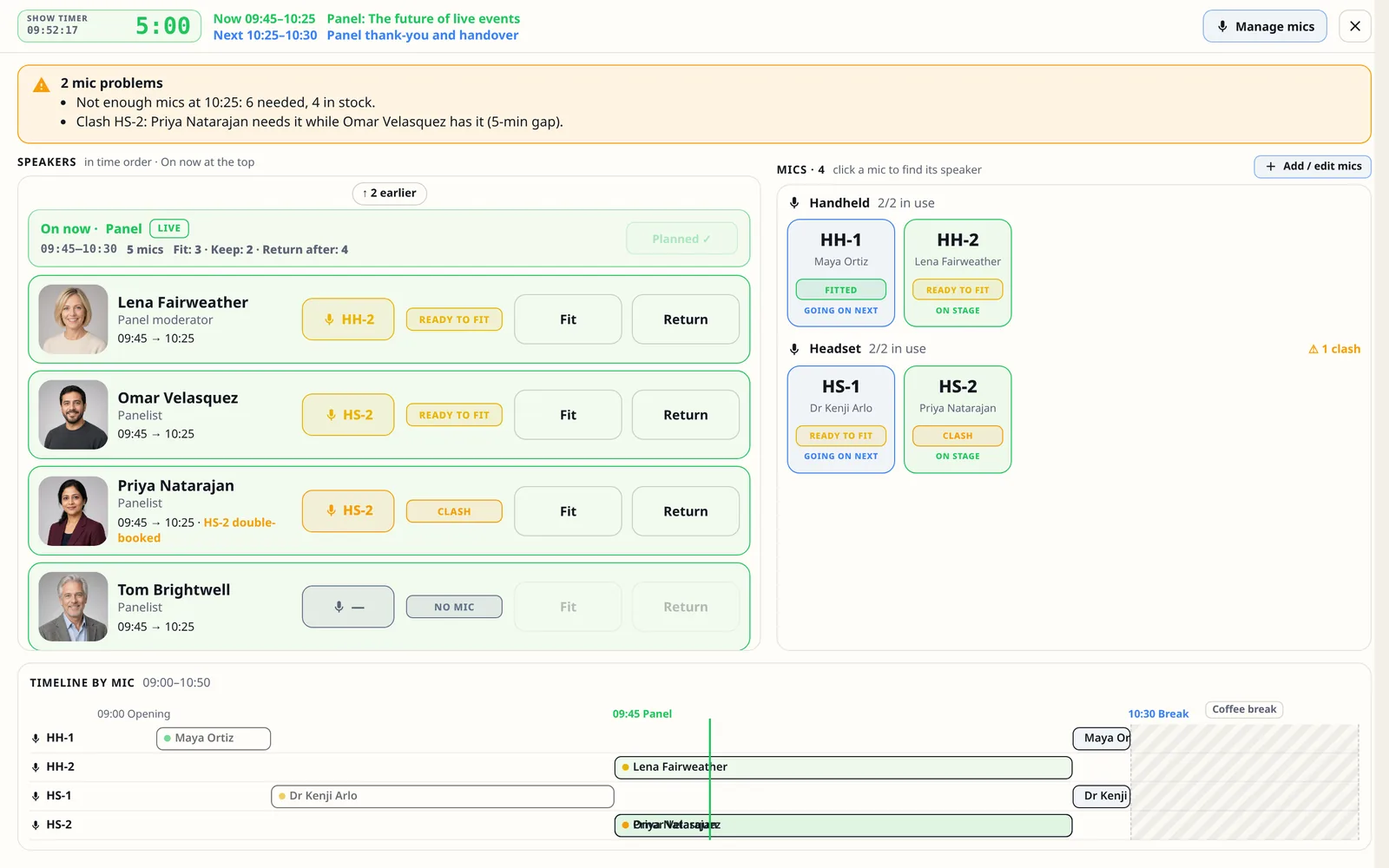Click Fit for Omar Velasquez
Viewport: 1389px width, 868px height.
[568, 415]
